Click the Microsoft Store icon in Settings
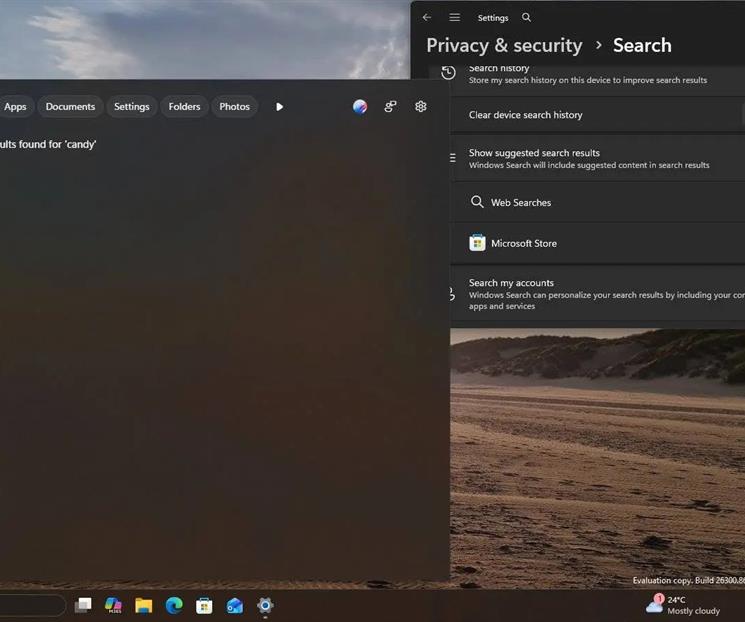745x622 pixels. 477,243
